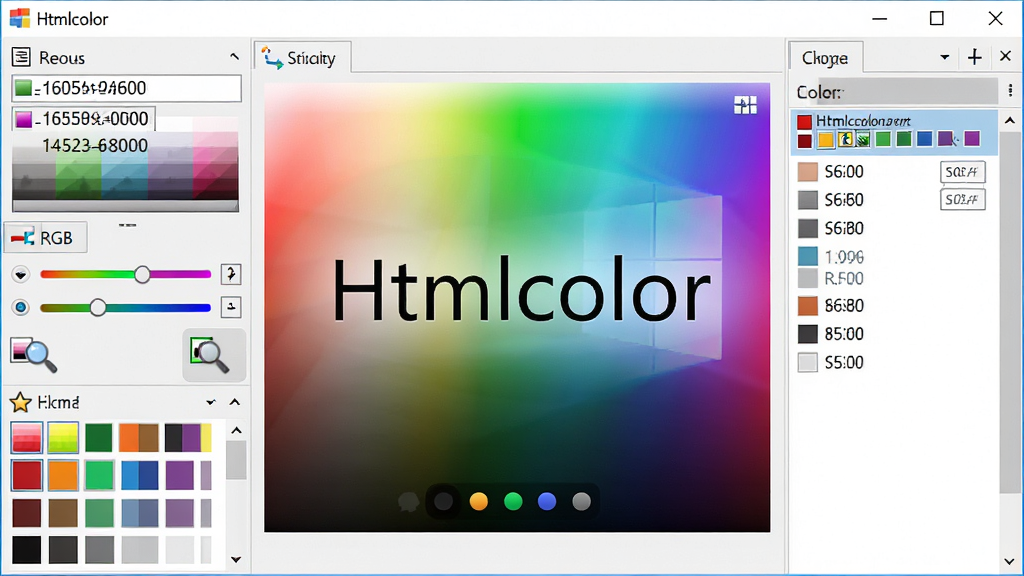Click the green-blue slider handle

tap(98, 307)
